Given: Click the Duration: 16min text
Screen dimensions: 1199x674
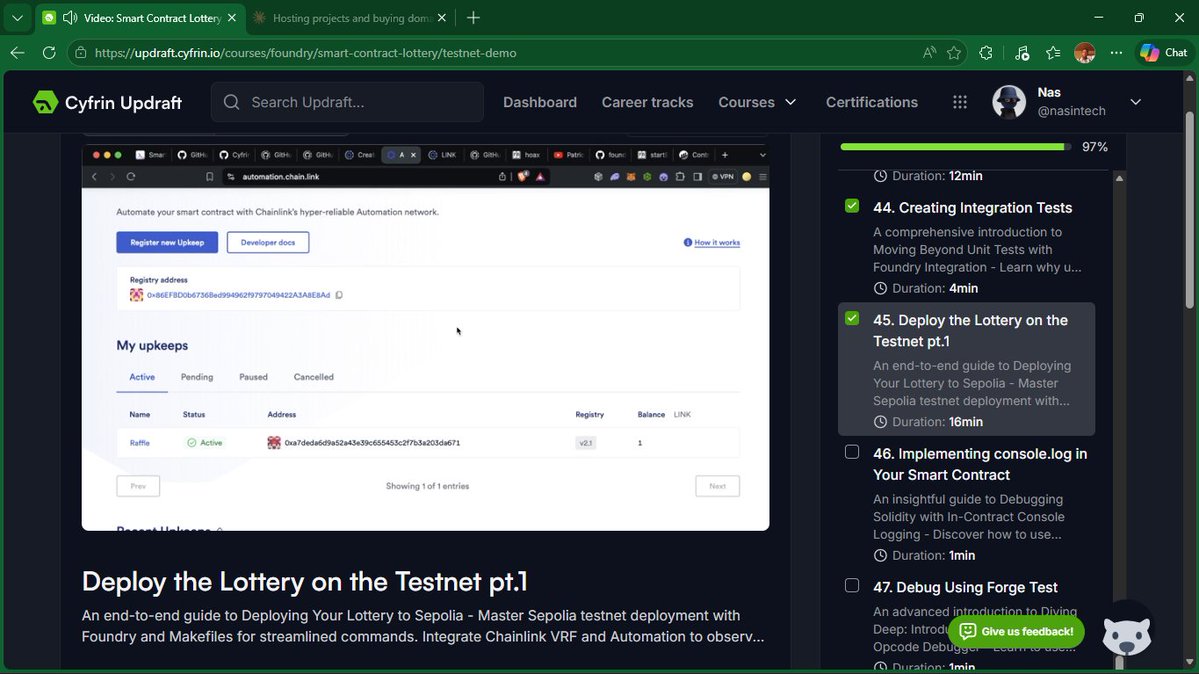Looking at the screenshot, I should pyautogui.click(x=937, y=422).
